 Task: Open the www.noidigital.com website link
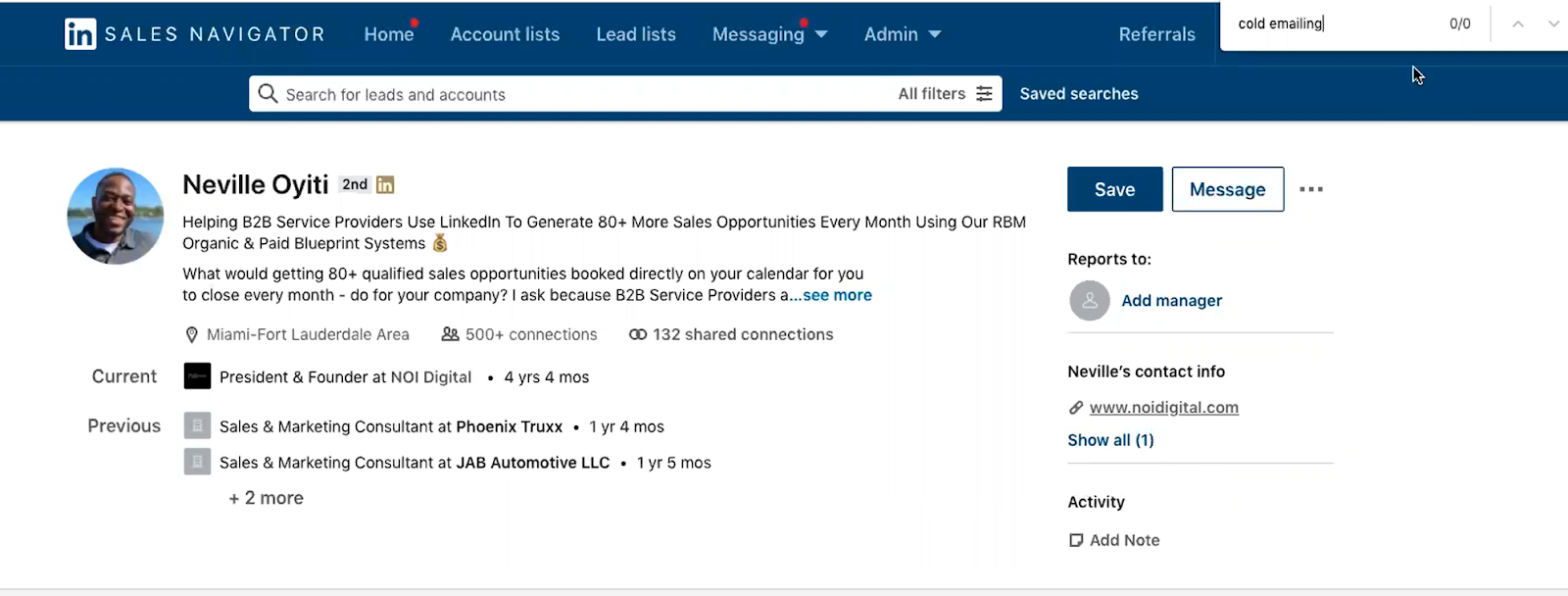pyautogui.click(x=1164, y=408)
